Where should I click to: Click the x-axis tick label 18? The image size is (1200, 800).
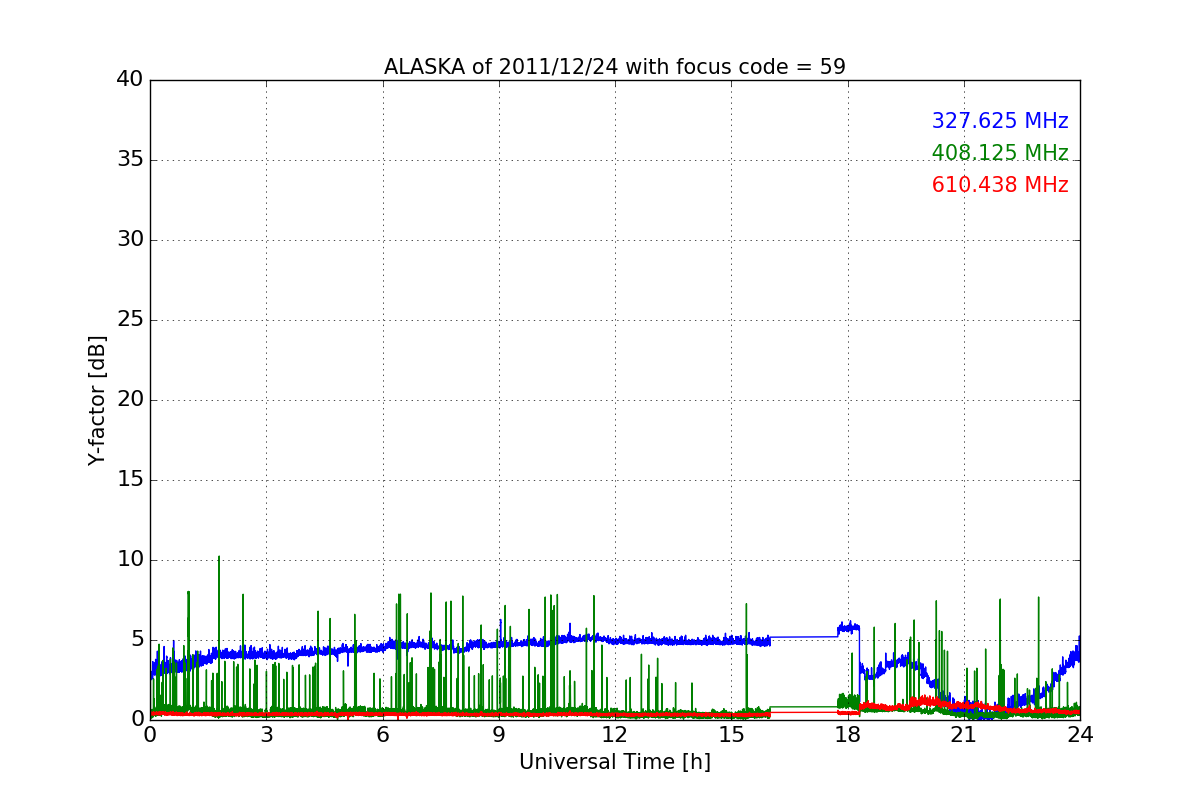(x=848, y=734)
